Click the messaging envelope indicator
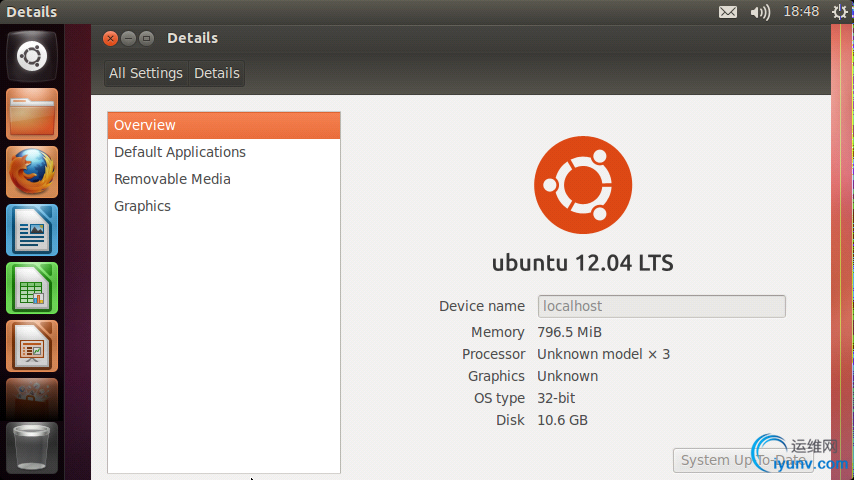The image size is (854, 480). (x=727, y=12)
